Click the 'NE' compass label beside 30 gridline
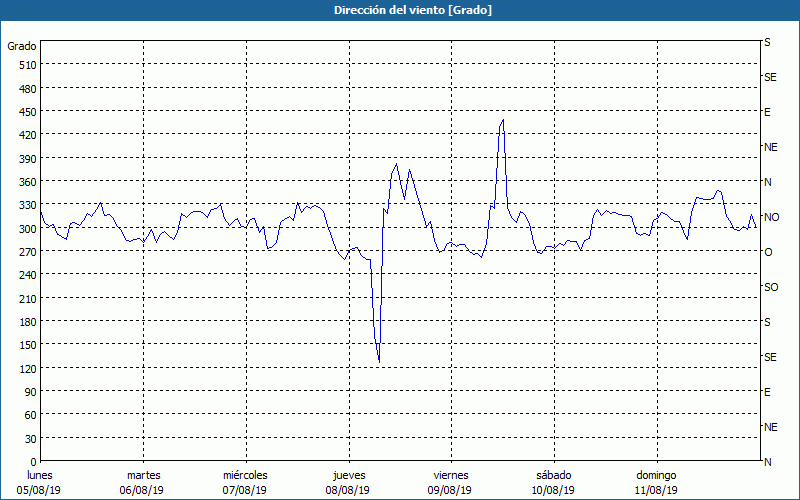The width and height of the screenshot is (800, 500). (x=771, y=427)
